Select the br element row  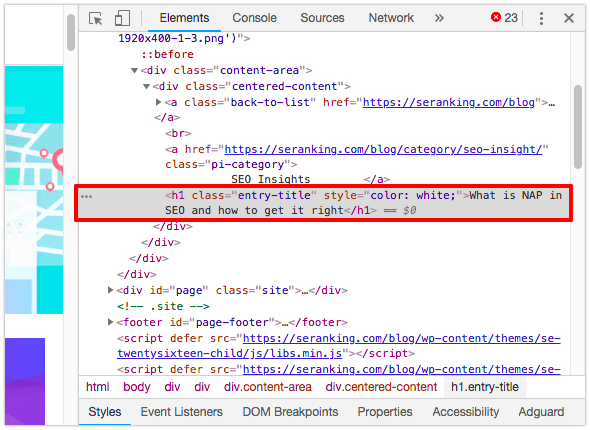tap(178, 134)
